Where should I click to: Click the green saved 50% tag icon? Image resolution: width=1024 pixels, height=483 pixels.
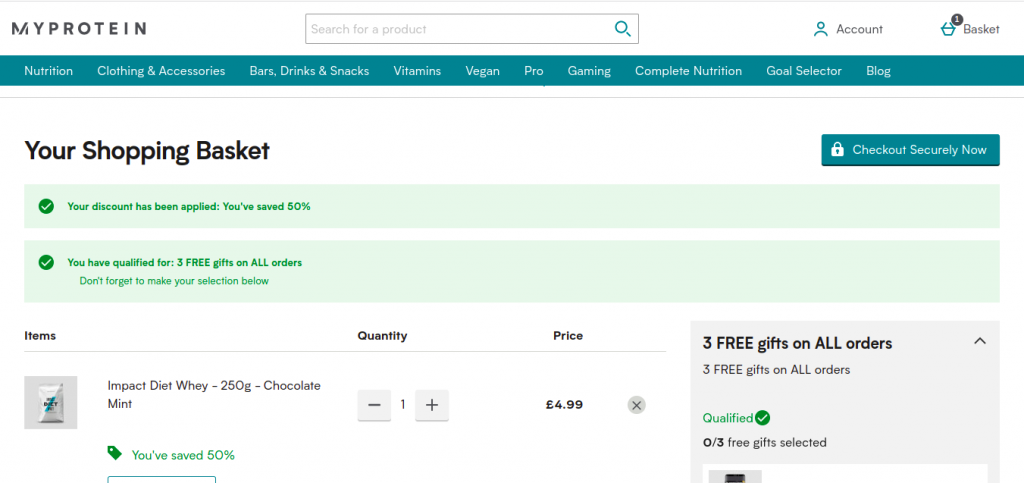click(x=115, y=453)
